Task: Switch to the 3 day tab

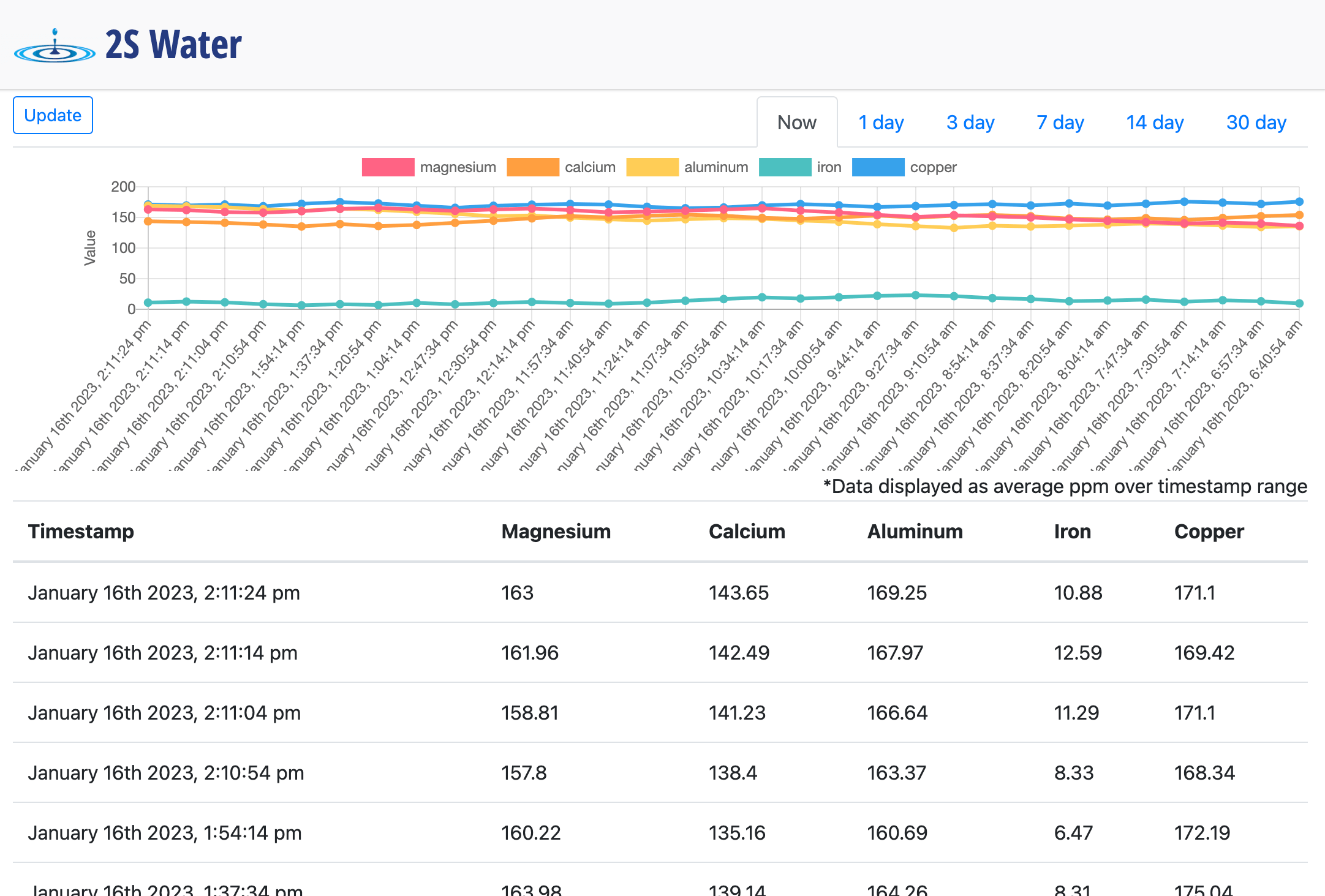Action: click(970, 122)
